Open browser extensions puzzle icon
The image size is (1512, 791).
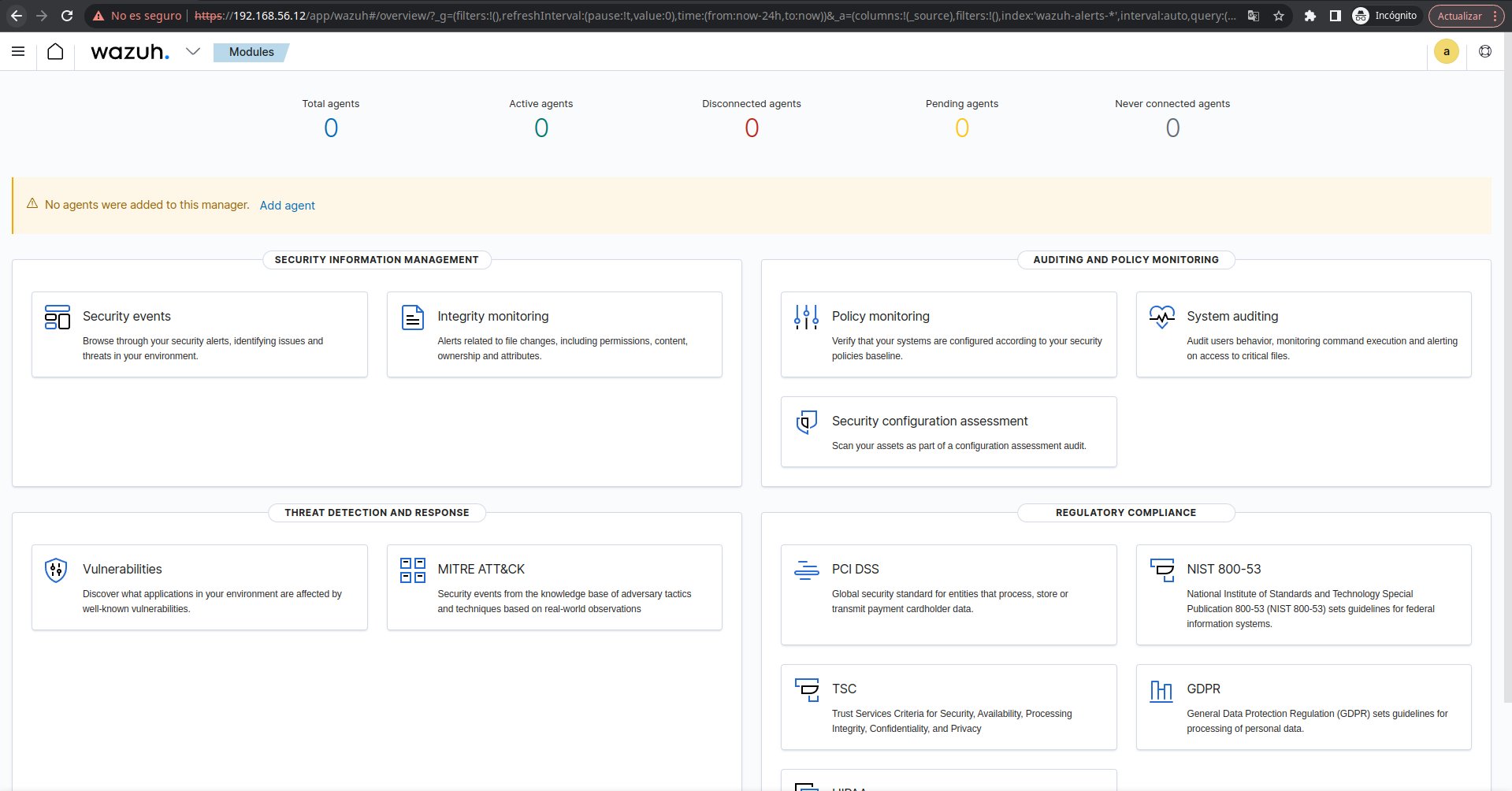point(1310,16)
